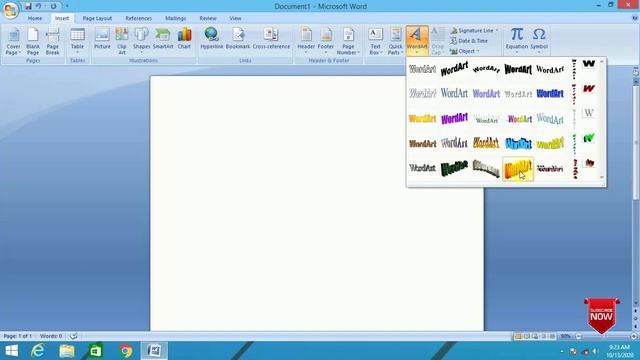Open the Text Box gallery
Image resolution: width=640 pixels, height=360 pixels.
(x=376, y=41)
